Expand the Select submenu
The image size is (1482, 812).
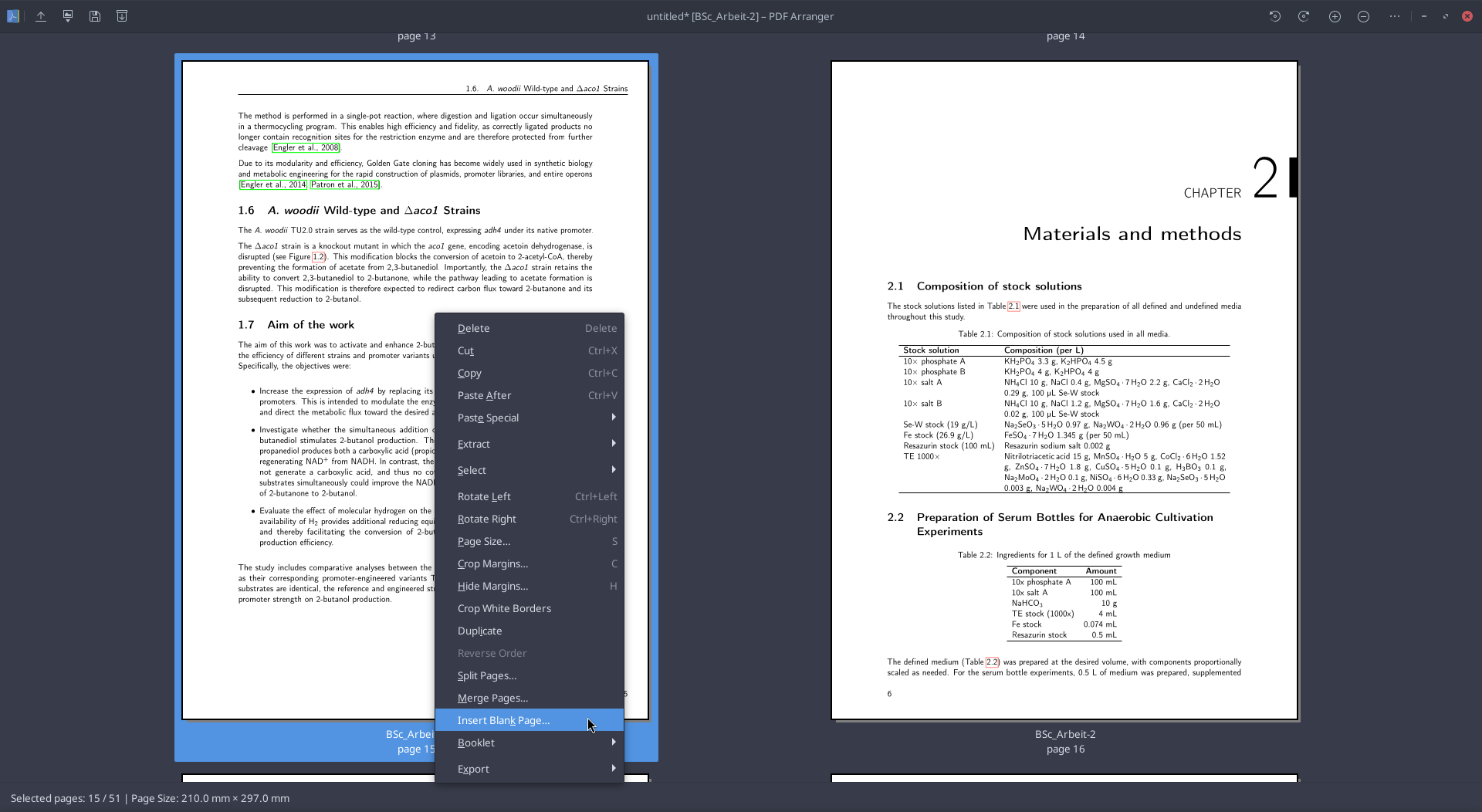click(x=529, y=470)
